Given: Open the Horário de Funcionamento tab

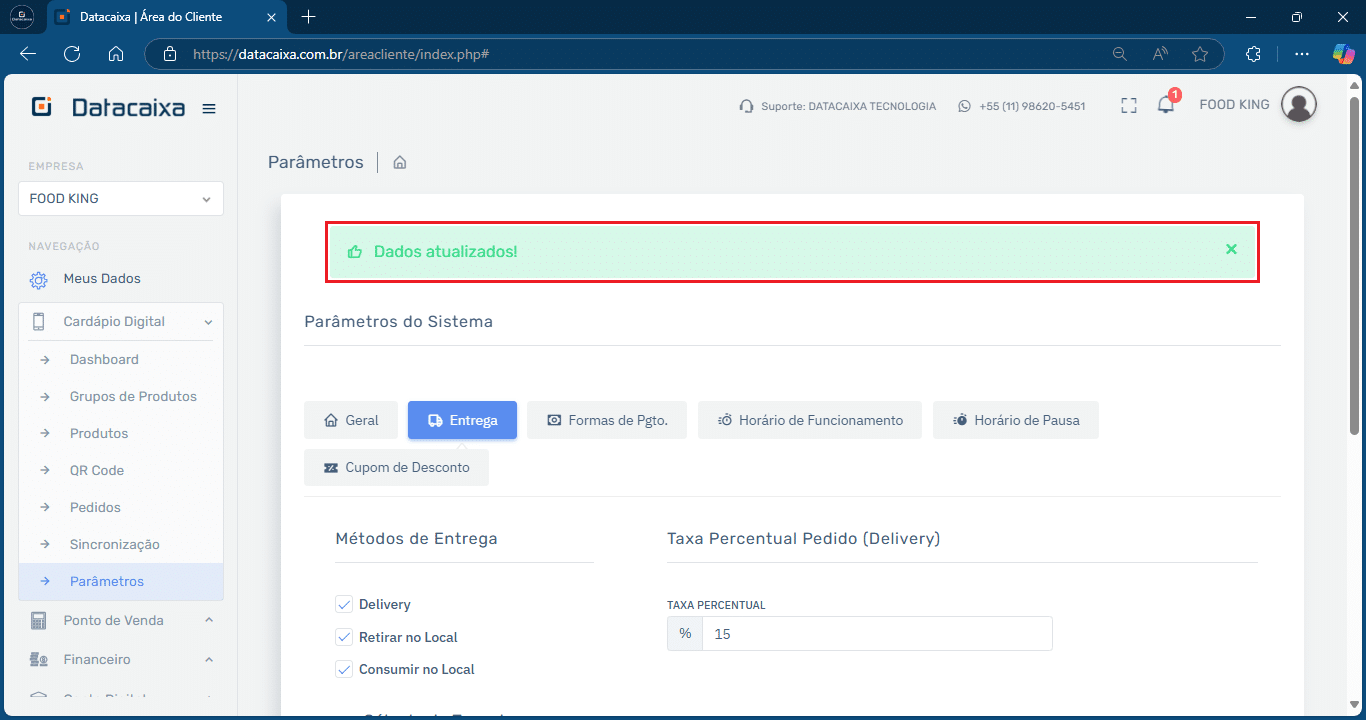Looking at the screenshot, I should tap(809, 420).
